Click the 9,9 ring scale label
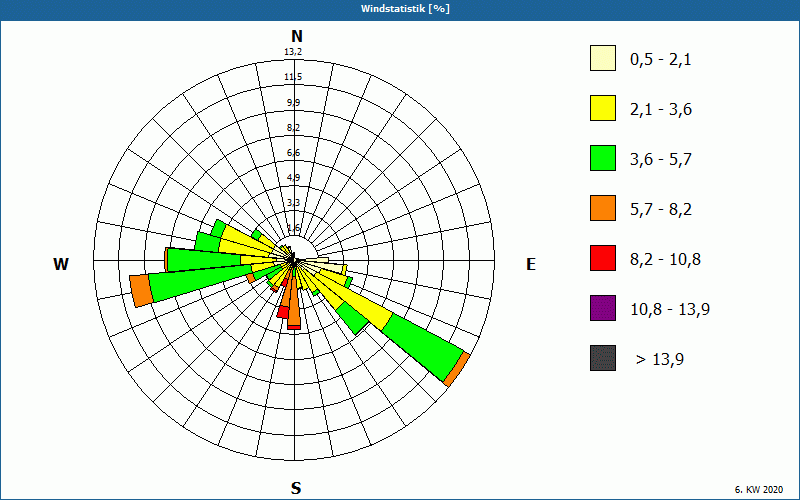This screenshot has height=500, width=800. (x=293, y=103)
